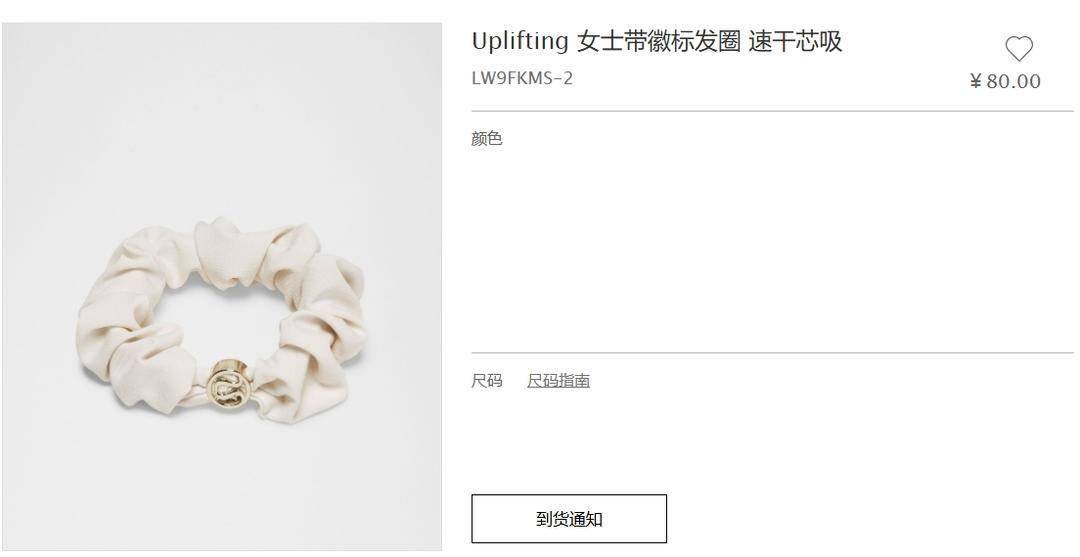The image size is (1080, 557).
Task: Click the 颜色 color section label
Action: [487, 138]
